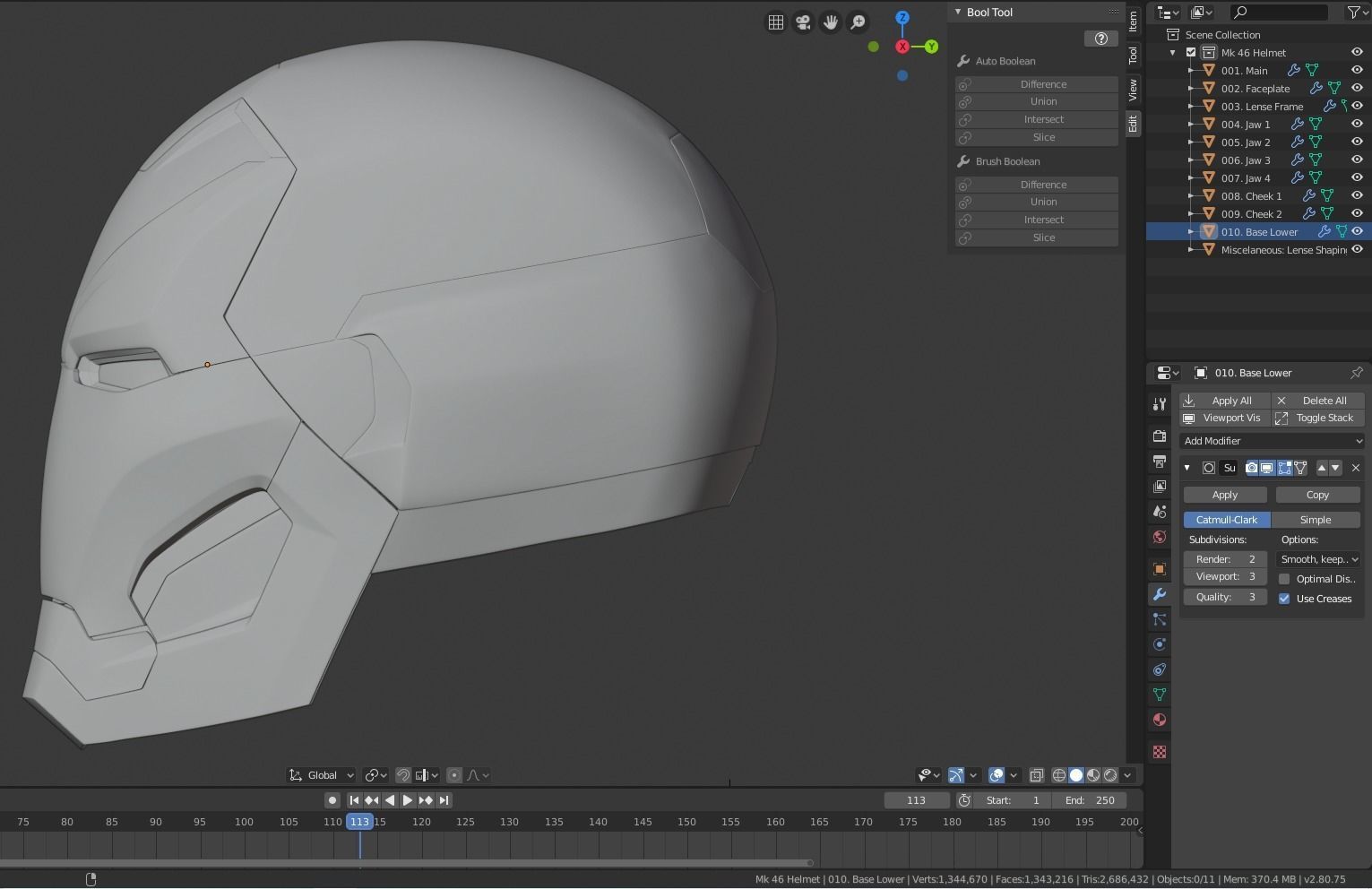Open the Render properties tab
The height and width of the screenshot is (889, 1372).
click(x=1160, y=436)
